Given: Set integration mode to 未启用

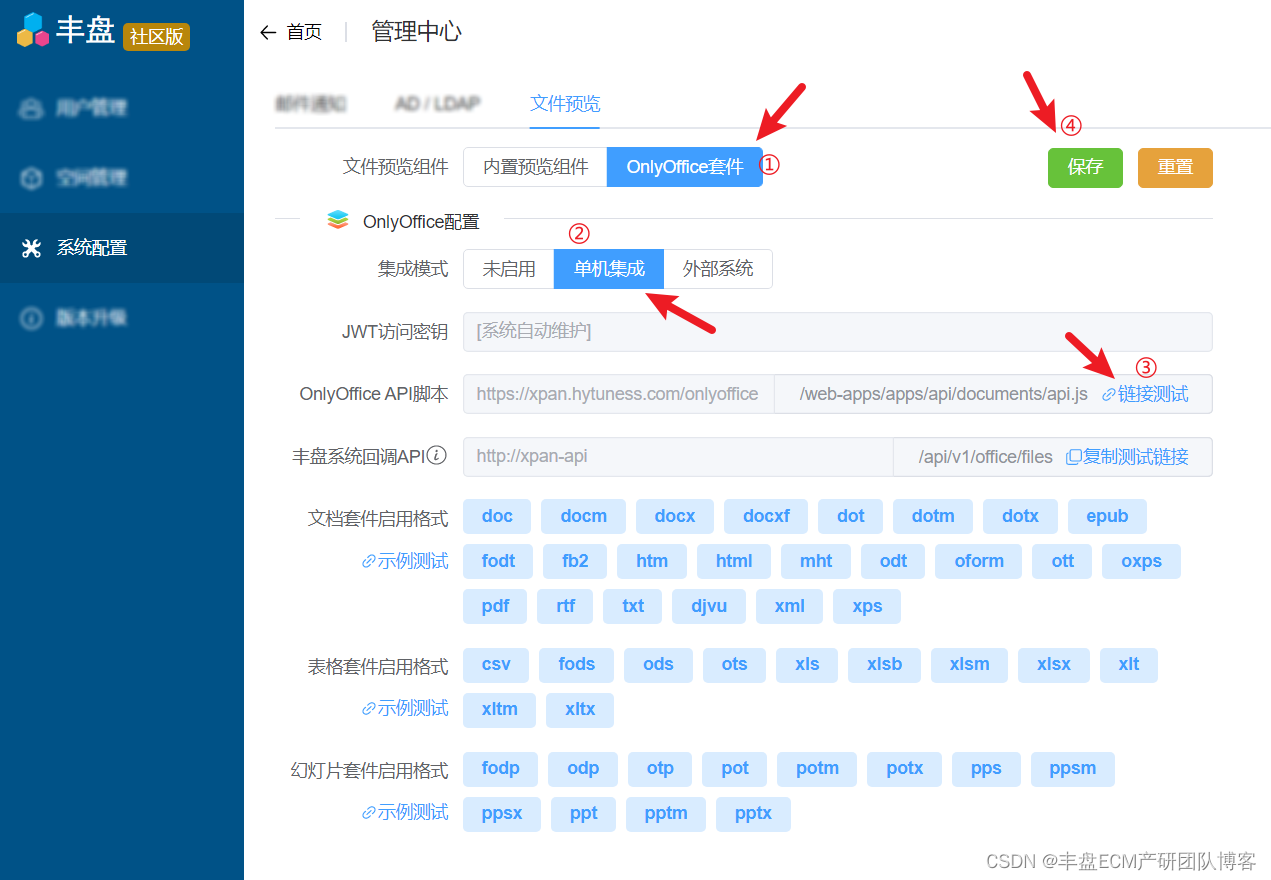Looking at the screenshot, I should (509, 269).
